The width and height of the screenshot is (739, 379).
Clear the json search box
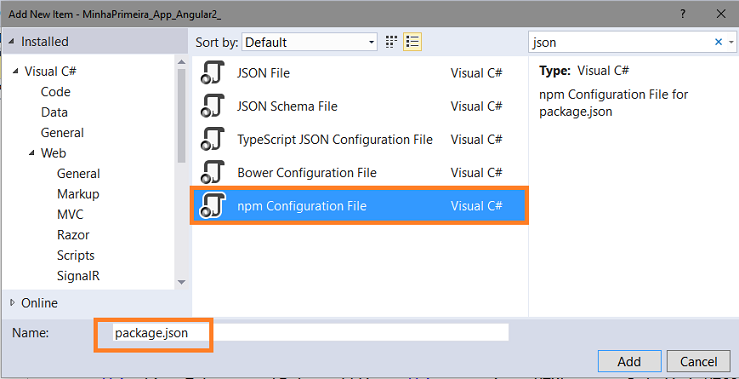[x=718, y=42]
